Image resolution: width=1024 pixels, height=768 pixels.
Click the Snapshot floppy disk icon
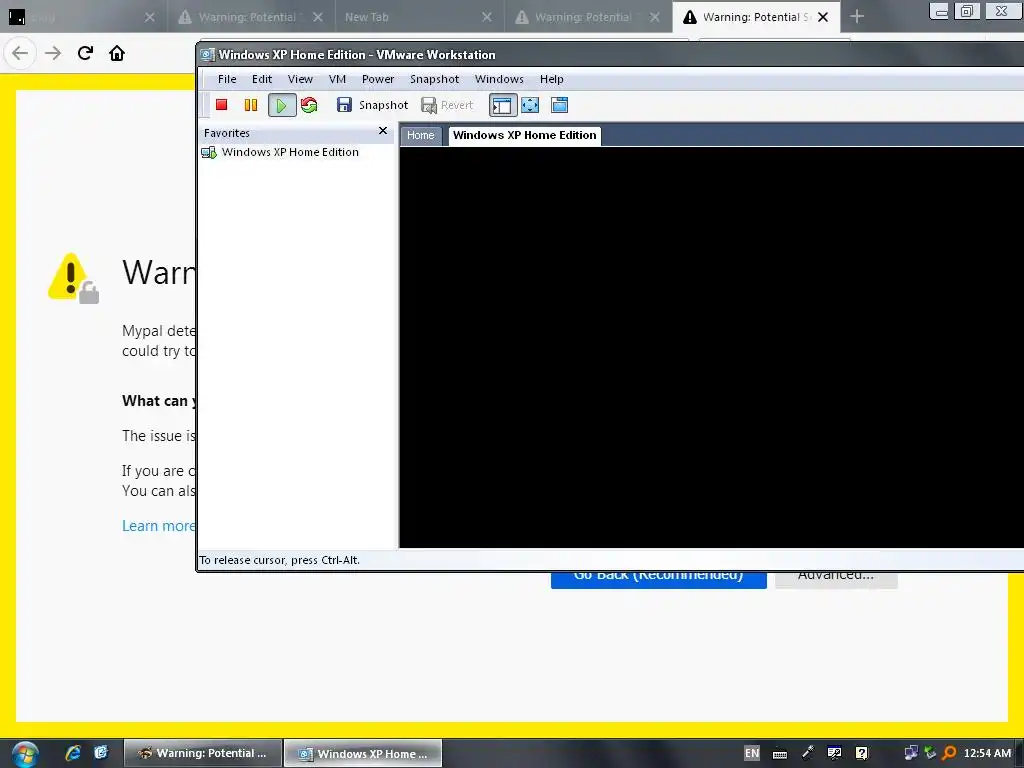344,104
